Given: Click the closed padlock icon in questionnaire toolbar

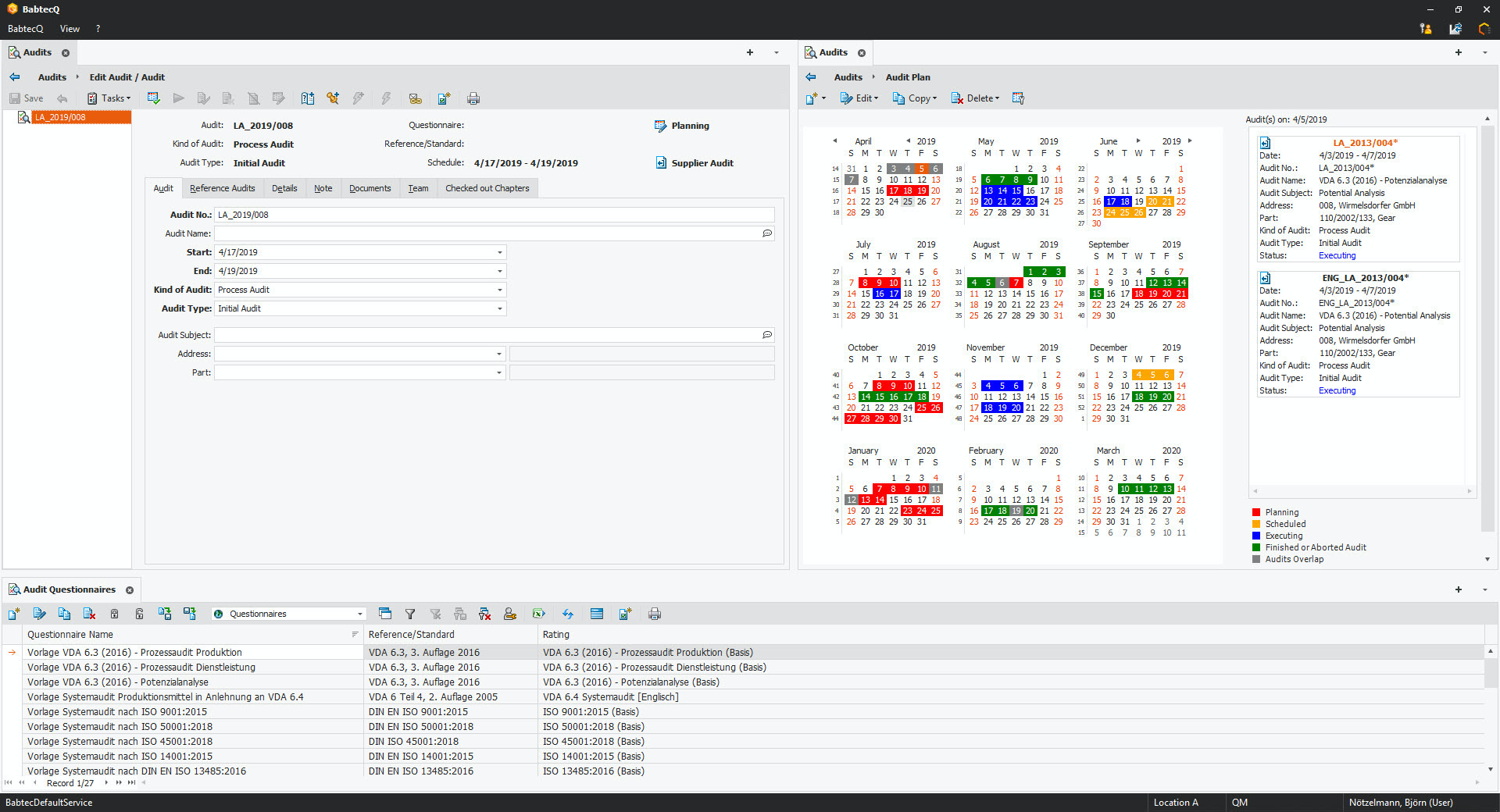Looking at the screenshot, I should 114,614.
